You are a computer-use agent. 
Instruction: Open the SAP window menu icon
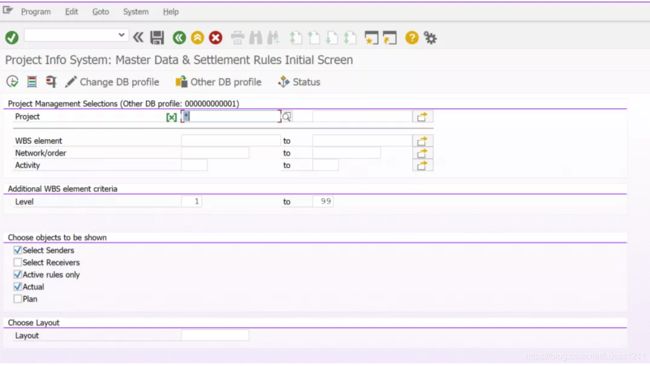[7, 10]
